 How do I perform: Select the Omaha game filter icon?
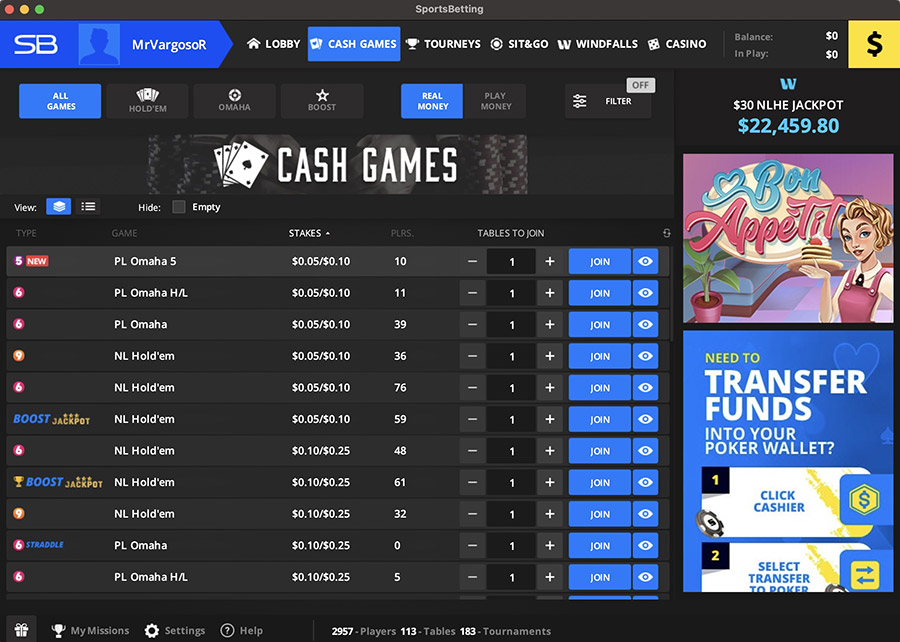point(234,100)
